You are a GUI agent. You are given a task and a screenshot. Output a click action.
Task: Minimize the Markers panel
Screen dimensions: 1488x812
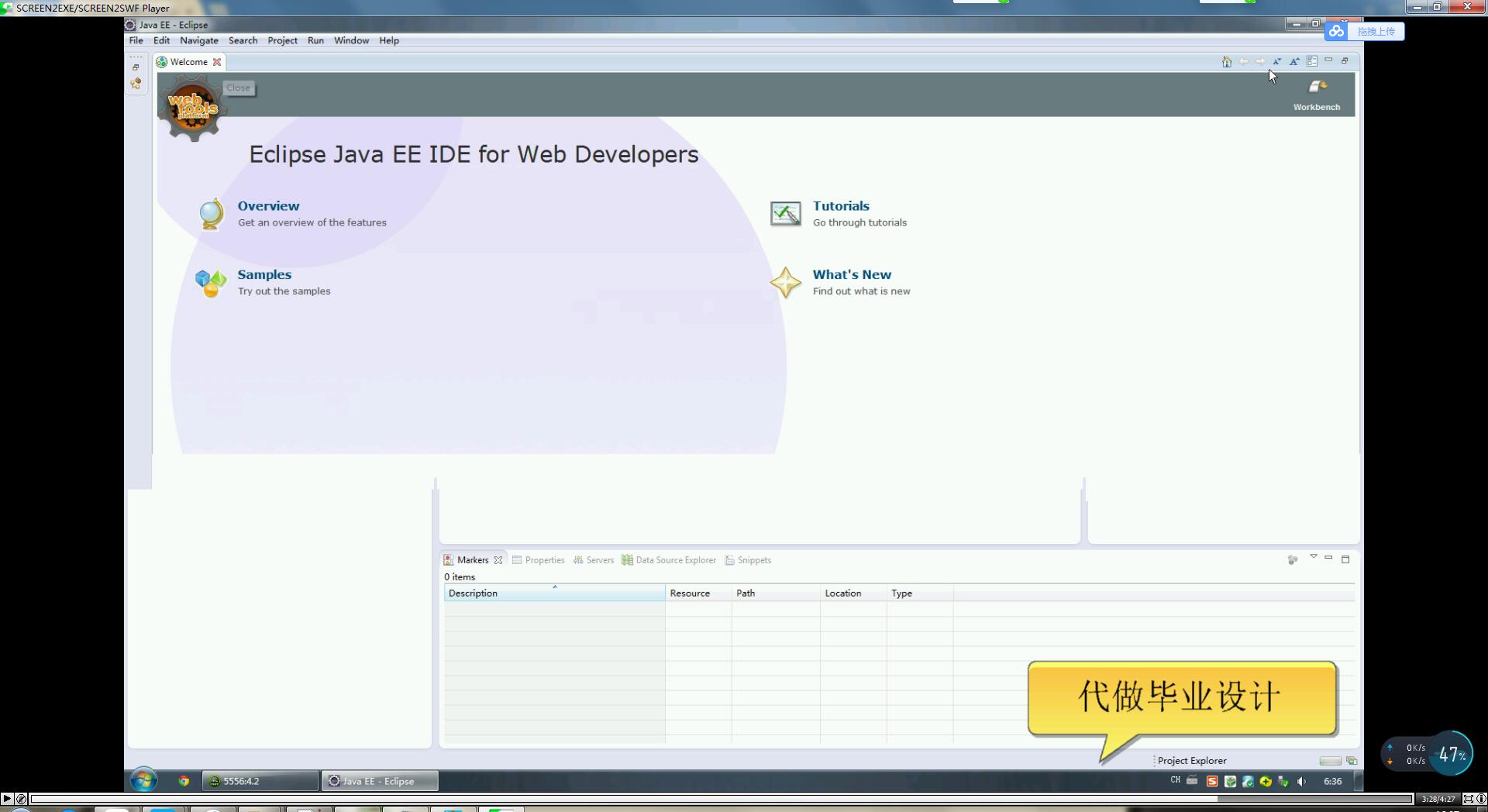[1328, 559]
